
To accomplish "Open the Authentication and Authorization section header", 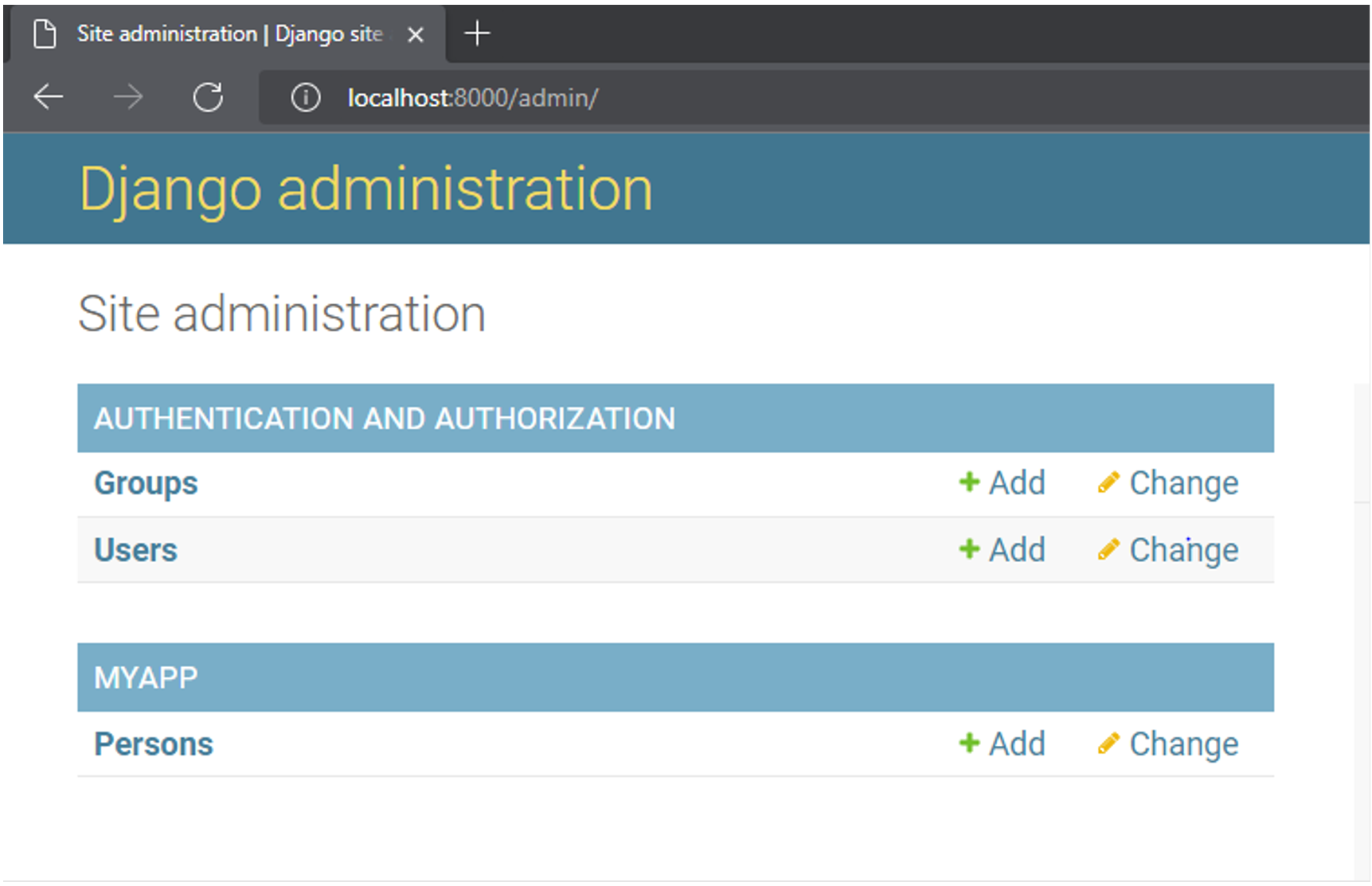I will [x=384, y=419].
